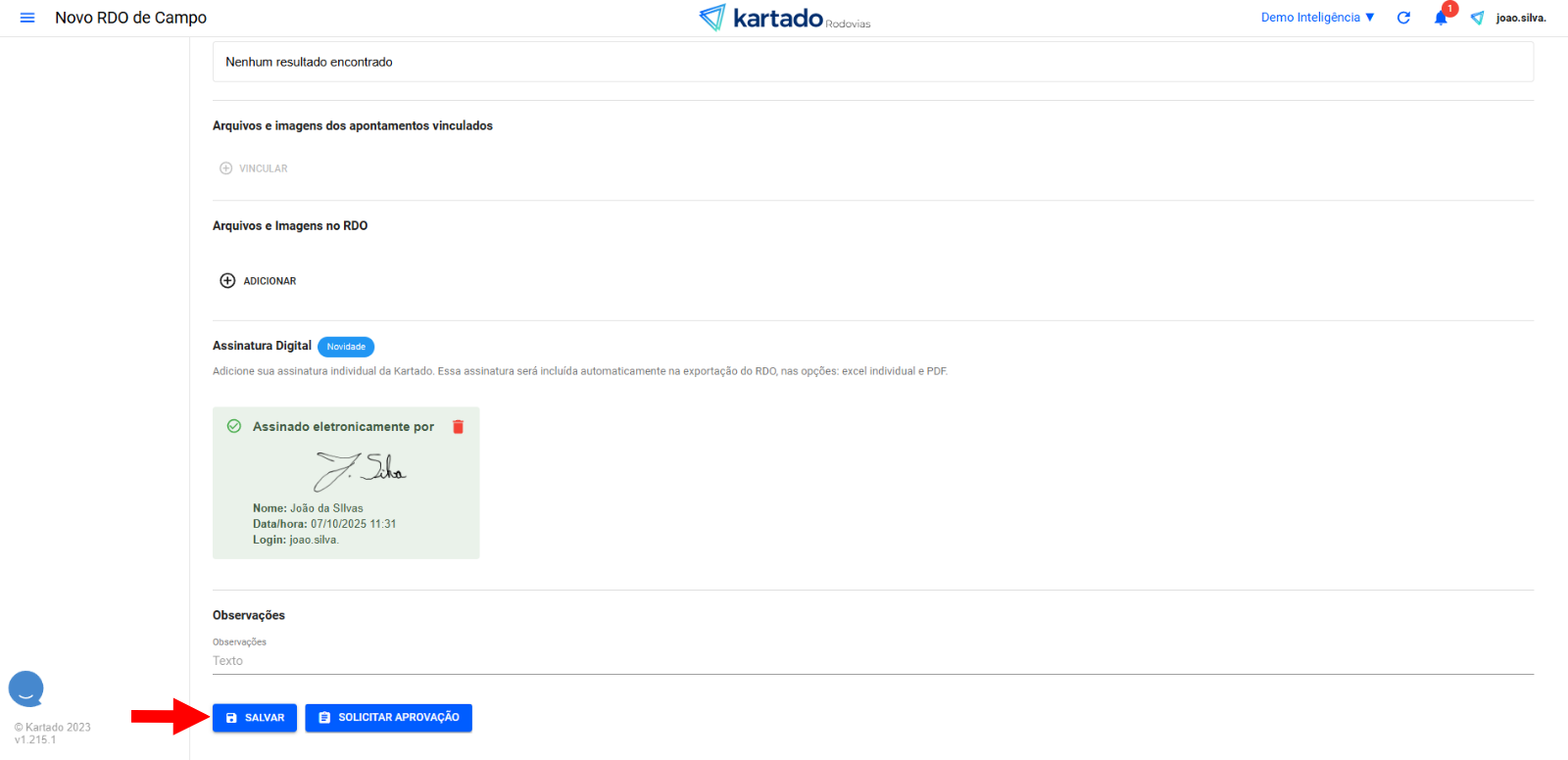
Task: Click the 'Novo RDO de Campo' page title
Action: pyautogui.click(x=130, y=18)
